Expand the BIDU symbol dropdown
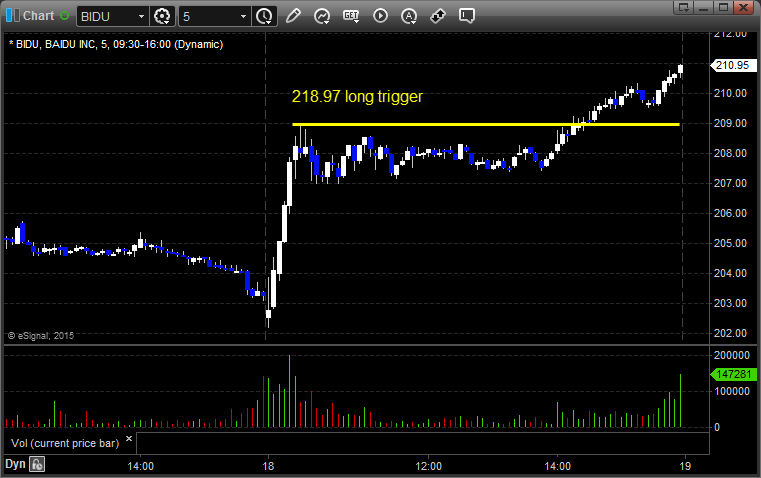This screenshot has width=761, height=478. point(141,16)
